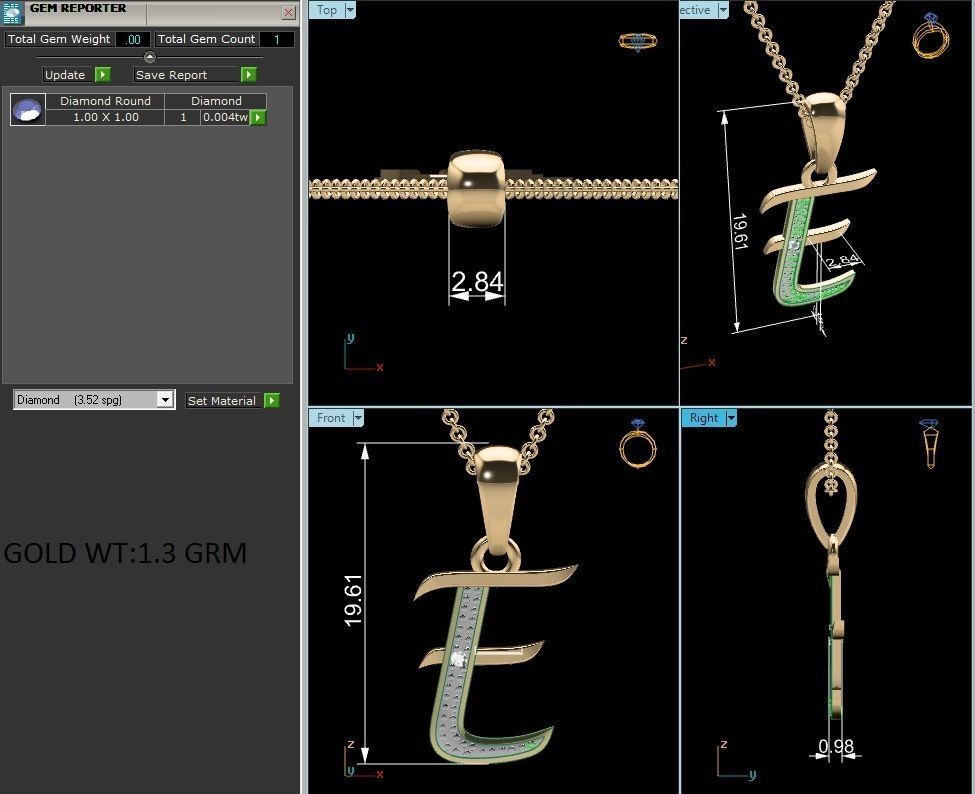Select the round diamond gem thumbnail
The height and width of the screenshot is (794, 975).
(x=28, y=109)
